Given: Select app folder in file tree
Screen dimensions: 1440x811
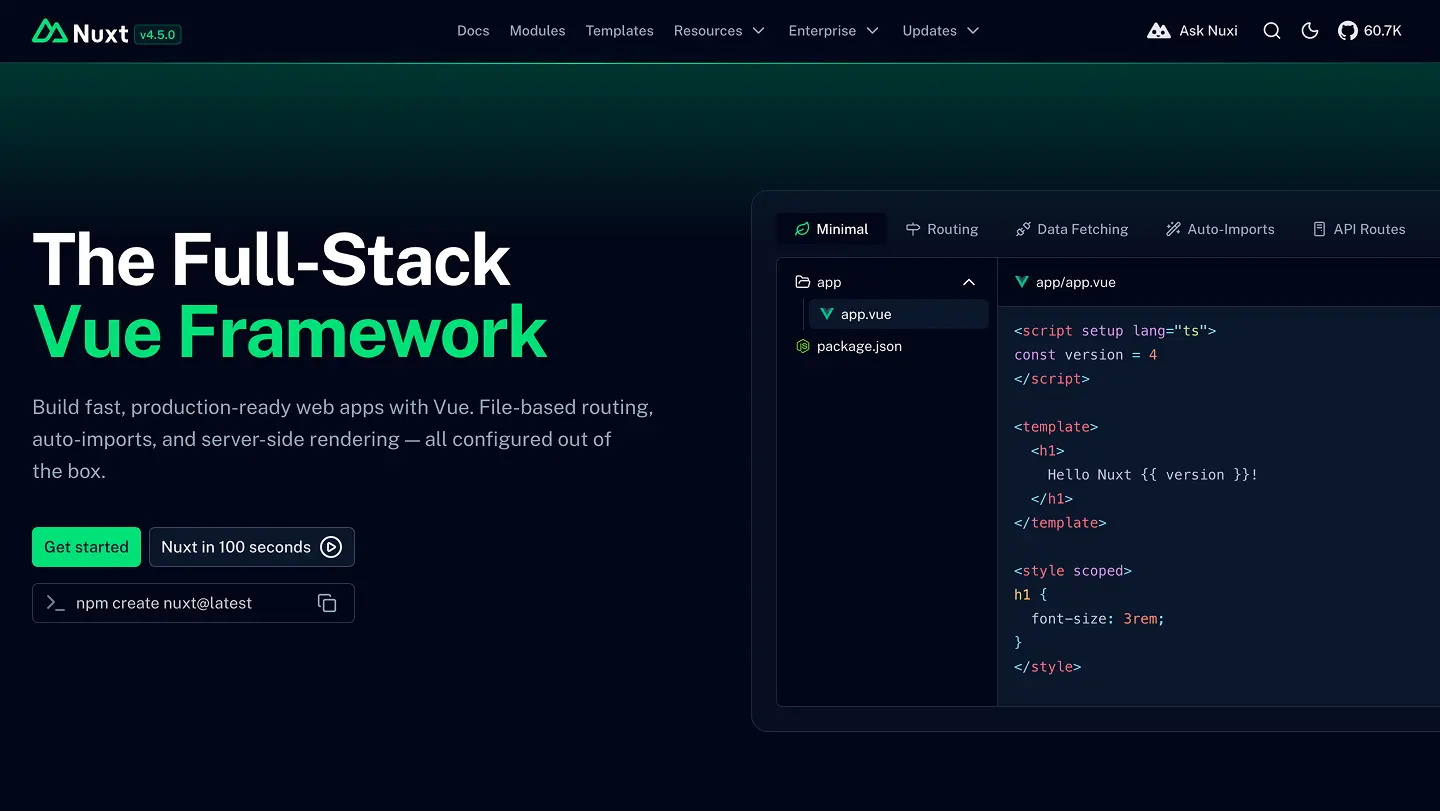Looking at the screenshot, I should tap(886, 282).
